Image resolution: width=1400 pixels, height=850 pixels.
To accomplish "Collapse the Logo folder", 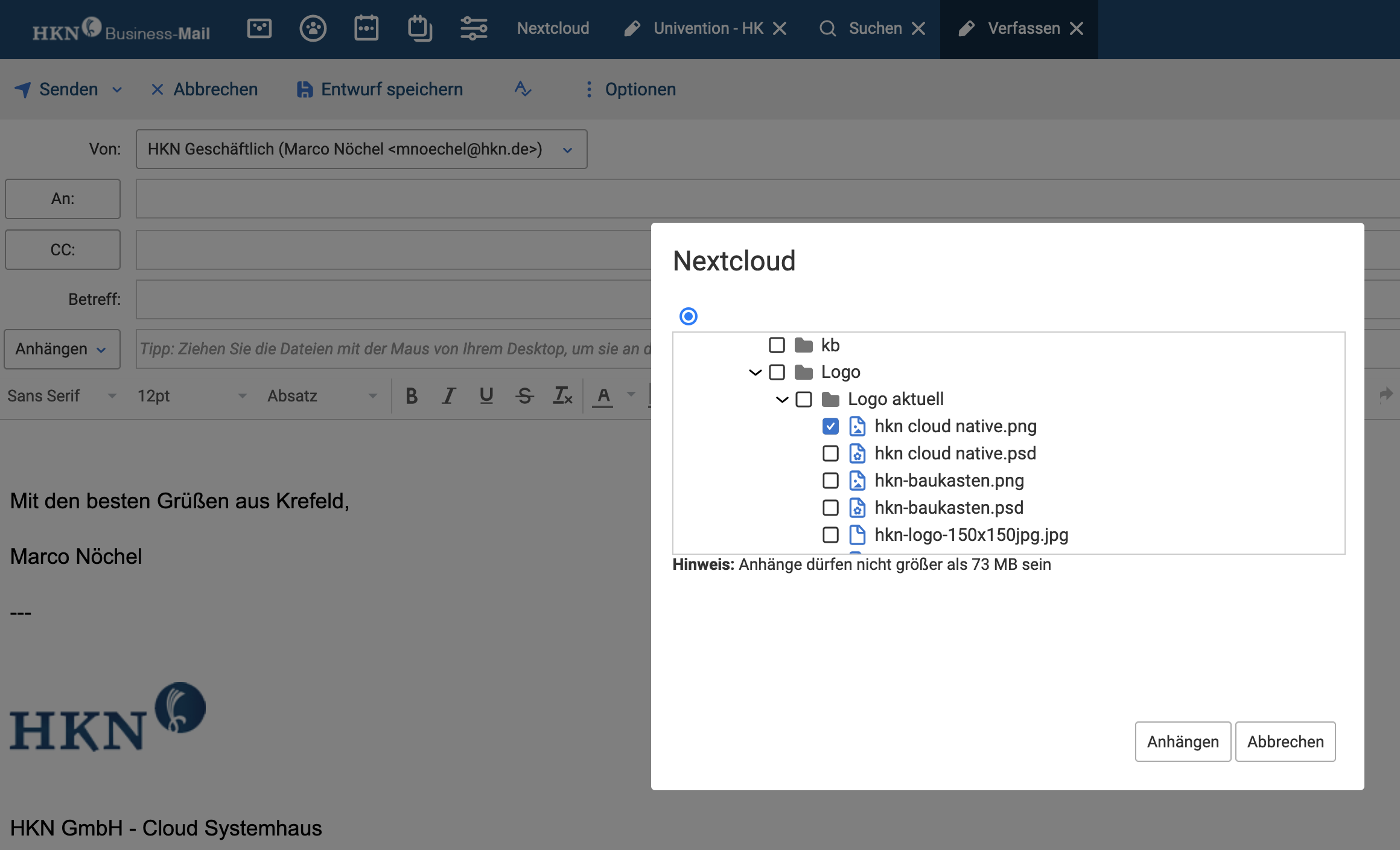I will (755, 372).
